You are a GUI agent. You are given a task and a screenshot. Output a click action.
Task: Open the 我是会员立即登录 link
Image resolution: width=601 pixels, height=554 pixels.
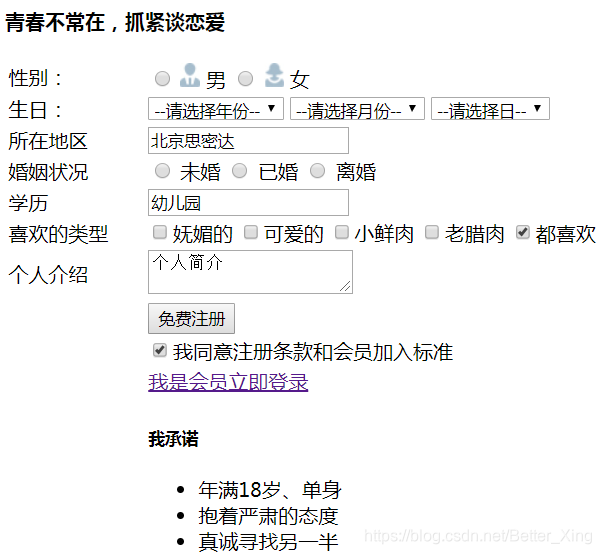[x=228, y=382]
